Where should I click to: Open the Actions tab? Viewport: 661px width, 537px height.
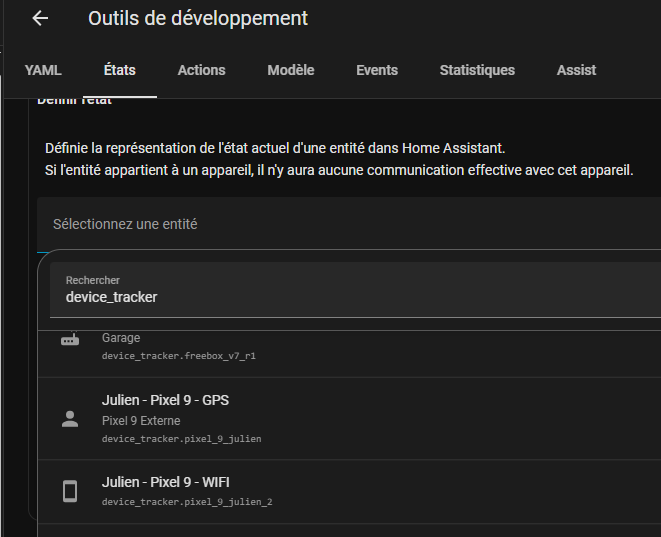point(201,70)
